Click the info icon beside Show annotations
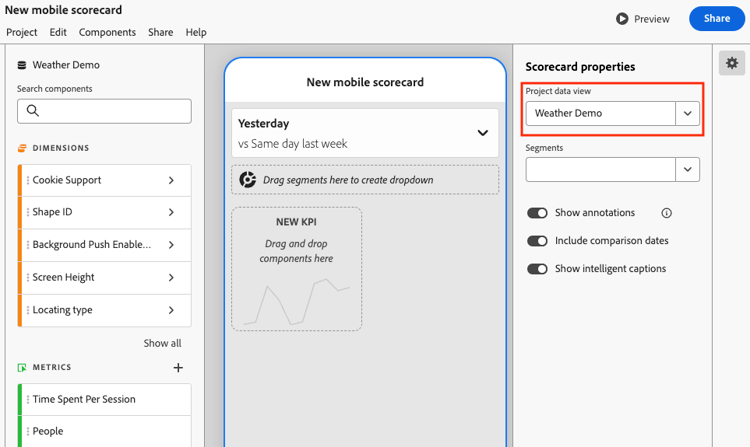The width and height of the screenshot is (750, 447). [x=667, y=213]
